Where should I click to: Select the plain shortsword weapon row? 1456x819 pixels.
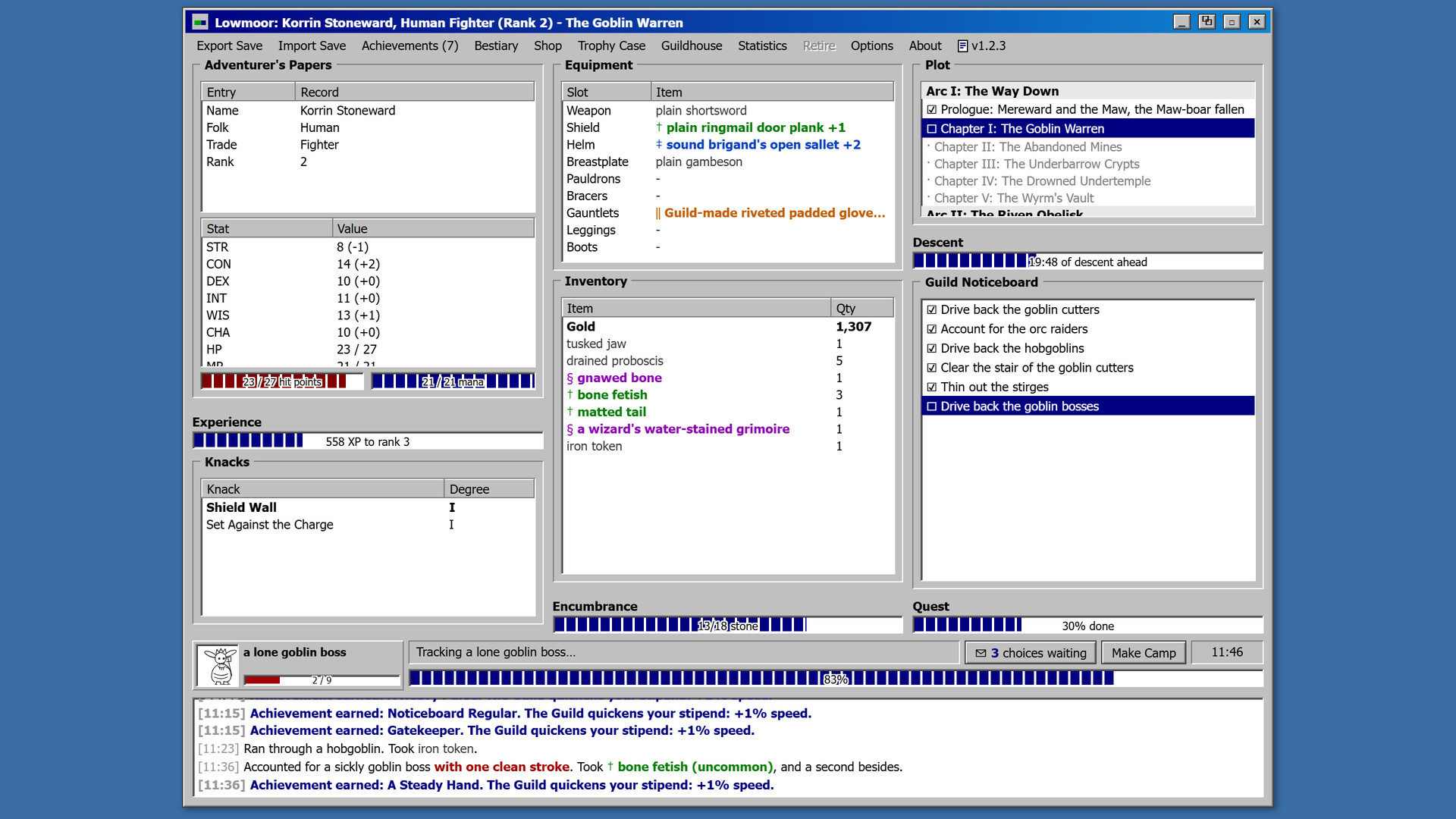[728, 111]
